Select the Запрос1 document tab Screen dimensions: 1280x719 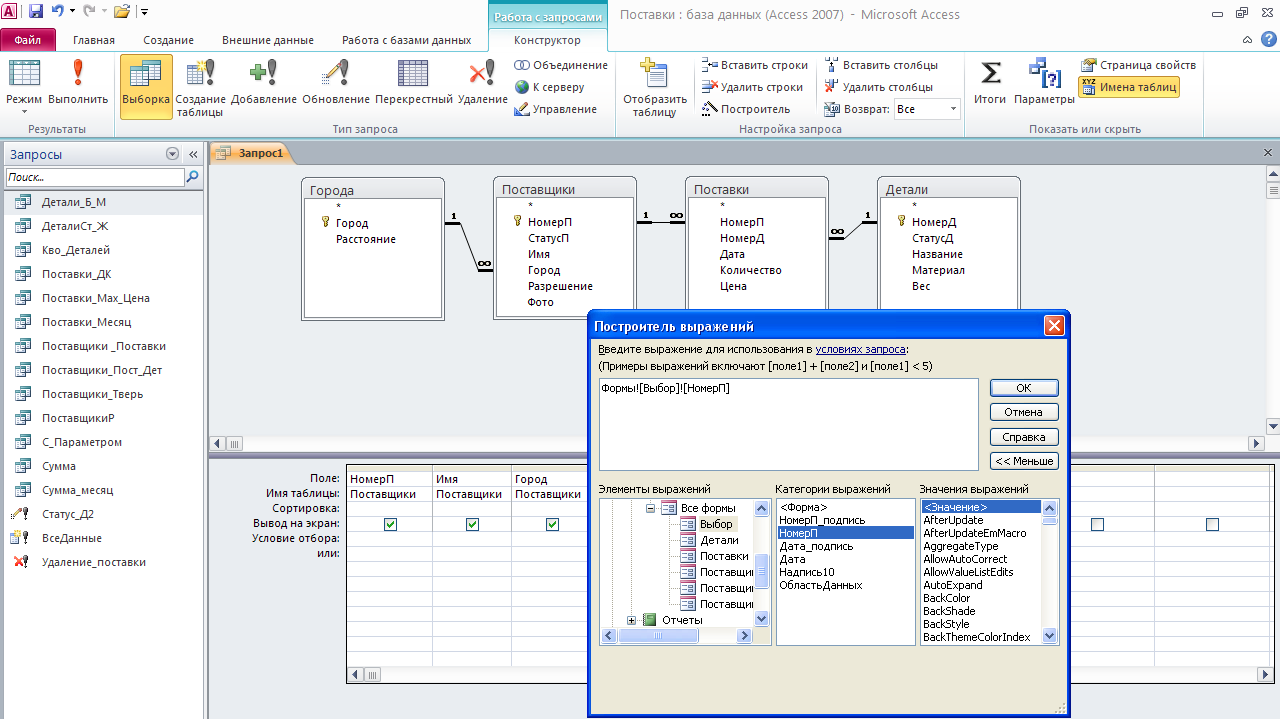[x=251, y=153]
